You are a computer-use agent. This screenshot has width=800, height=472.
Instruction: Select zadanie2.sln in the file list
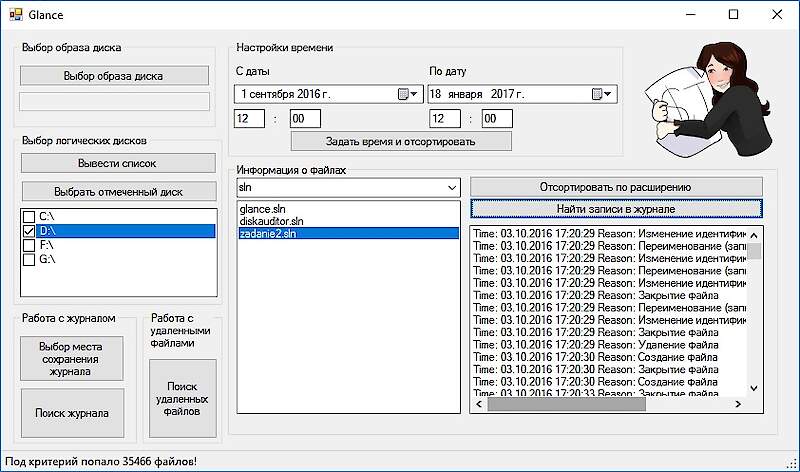coord(348,233)
